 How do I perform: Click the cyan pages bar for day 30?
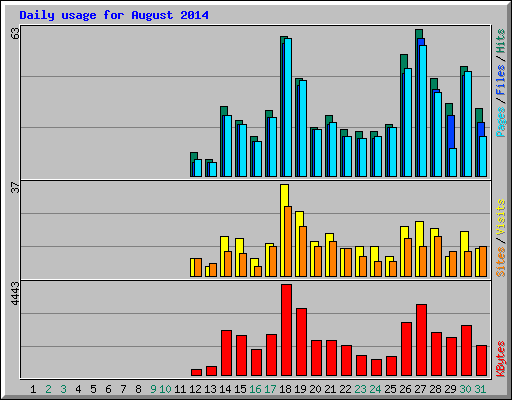pos(468,124)
